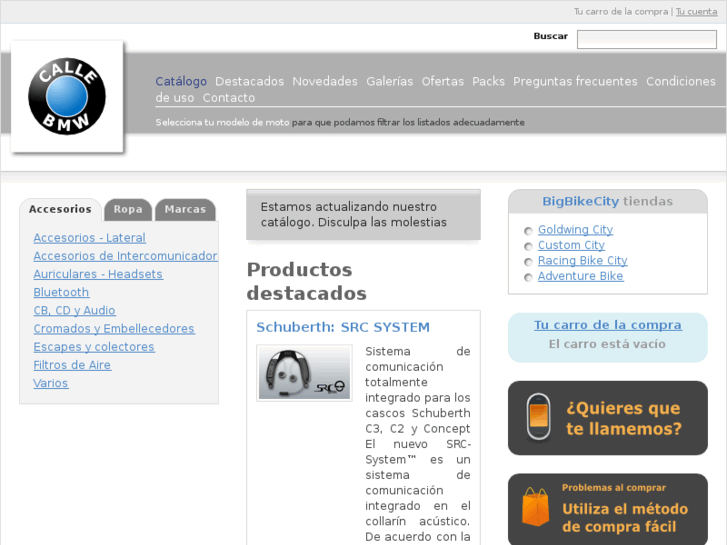Open Accesorios - Lateral category
This screenshot has height=545, width=727.
(x=89, y=237)
